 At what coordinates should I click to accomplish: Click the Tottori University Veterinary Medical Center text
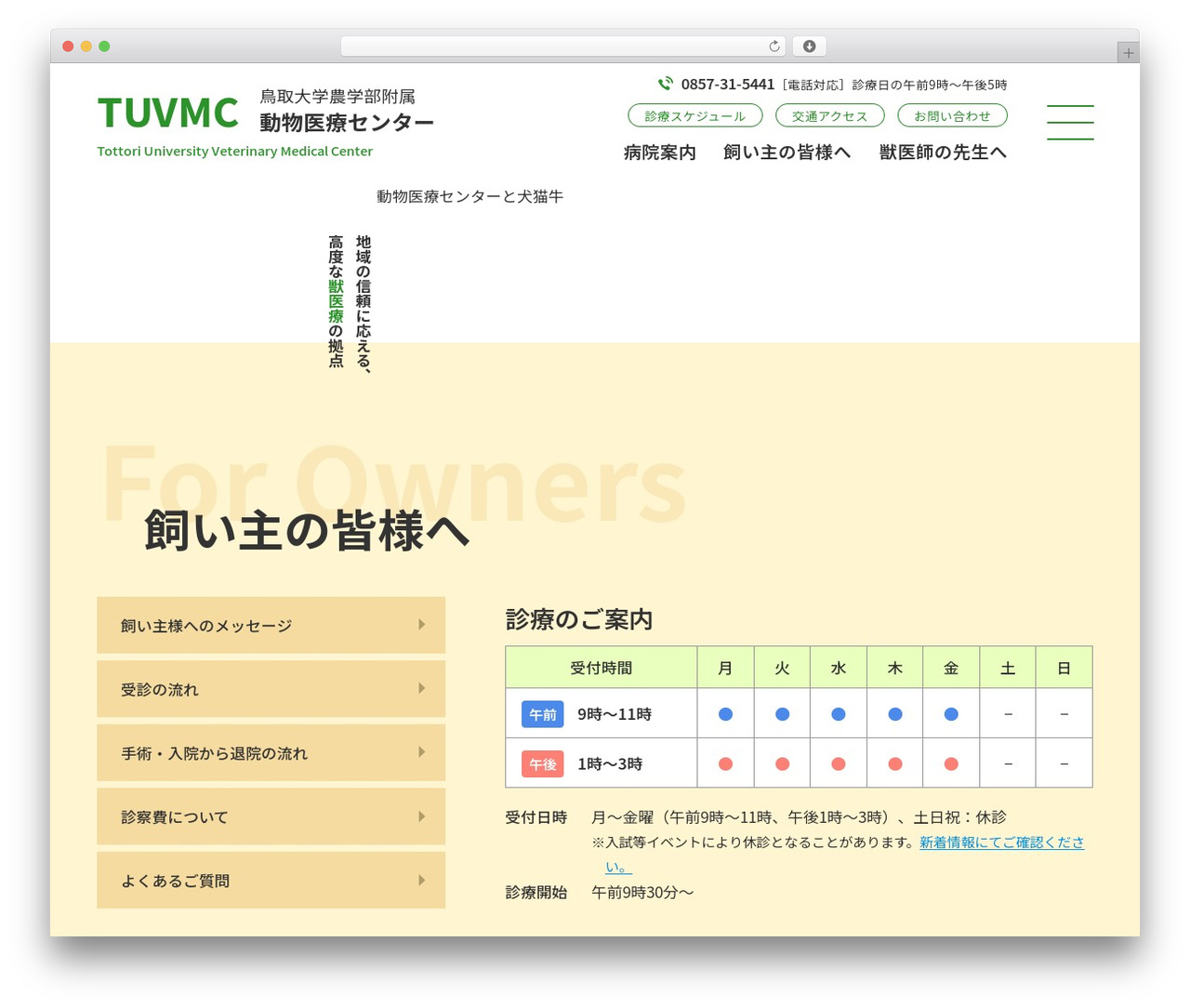[x=235, y=152]
